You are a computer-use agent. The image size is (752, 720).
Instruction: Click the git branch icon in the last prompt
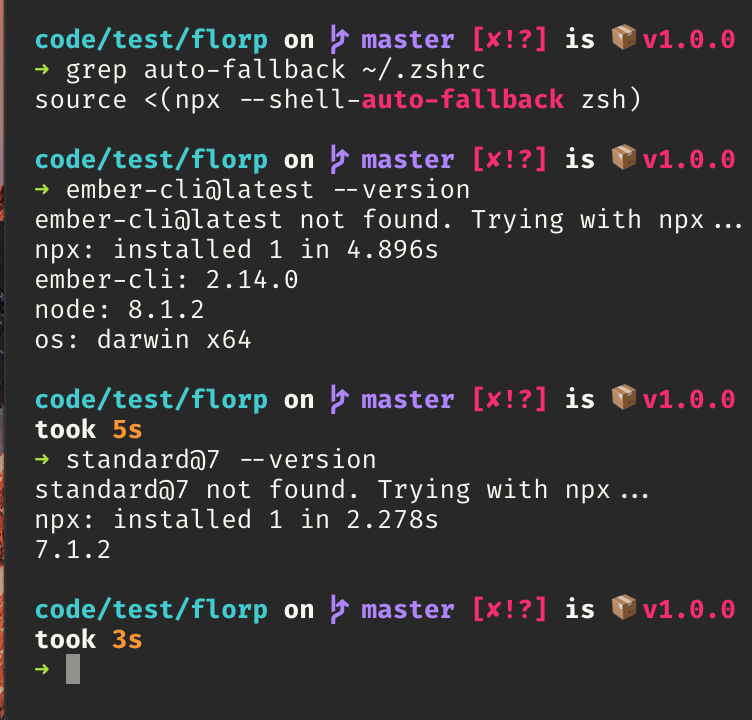coord(339,609)
